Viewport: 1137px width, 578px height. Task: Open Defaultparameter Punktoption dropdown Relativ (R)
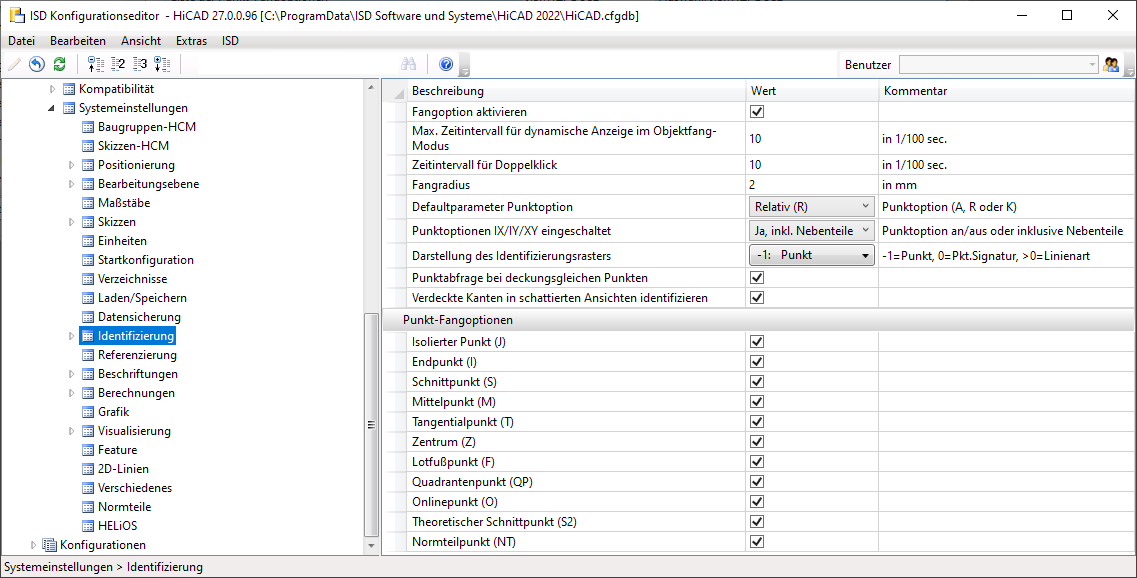[x=811, y=207]
